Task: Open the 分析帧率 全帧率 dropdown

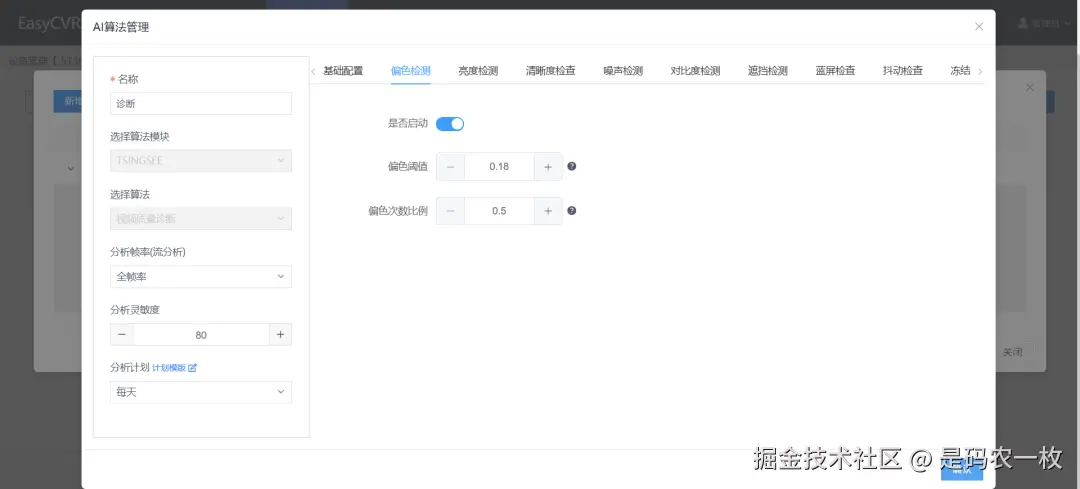Action: click(x=200, y=277)
